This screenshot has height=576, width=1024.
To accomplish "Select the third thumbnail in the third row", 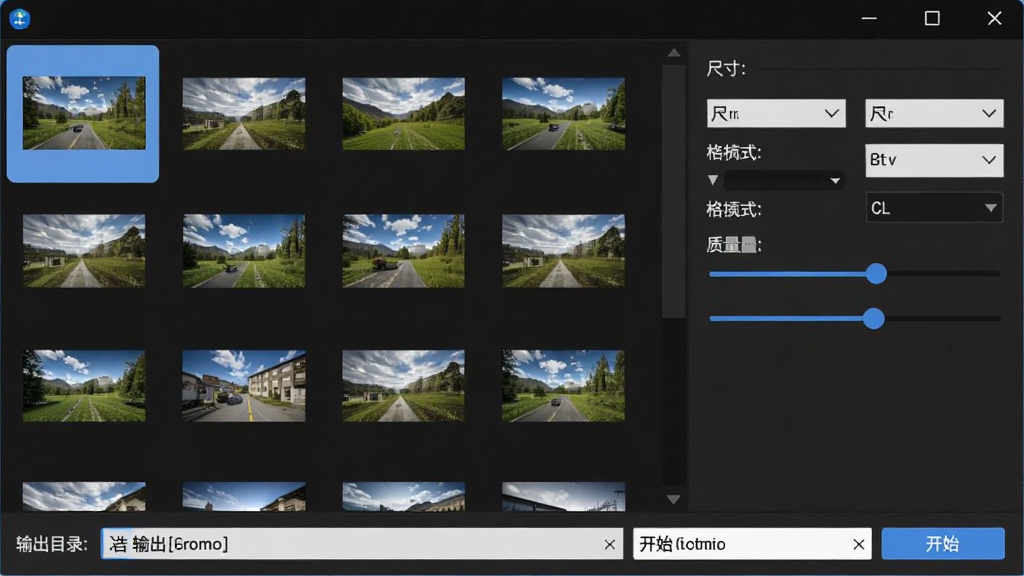I will tap(404, 385).
